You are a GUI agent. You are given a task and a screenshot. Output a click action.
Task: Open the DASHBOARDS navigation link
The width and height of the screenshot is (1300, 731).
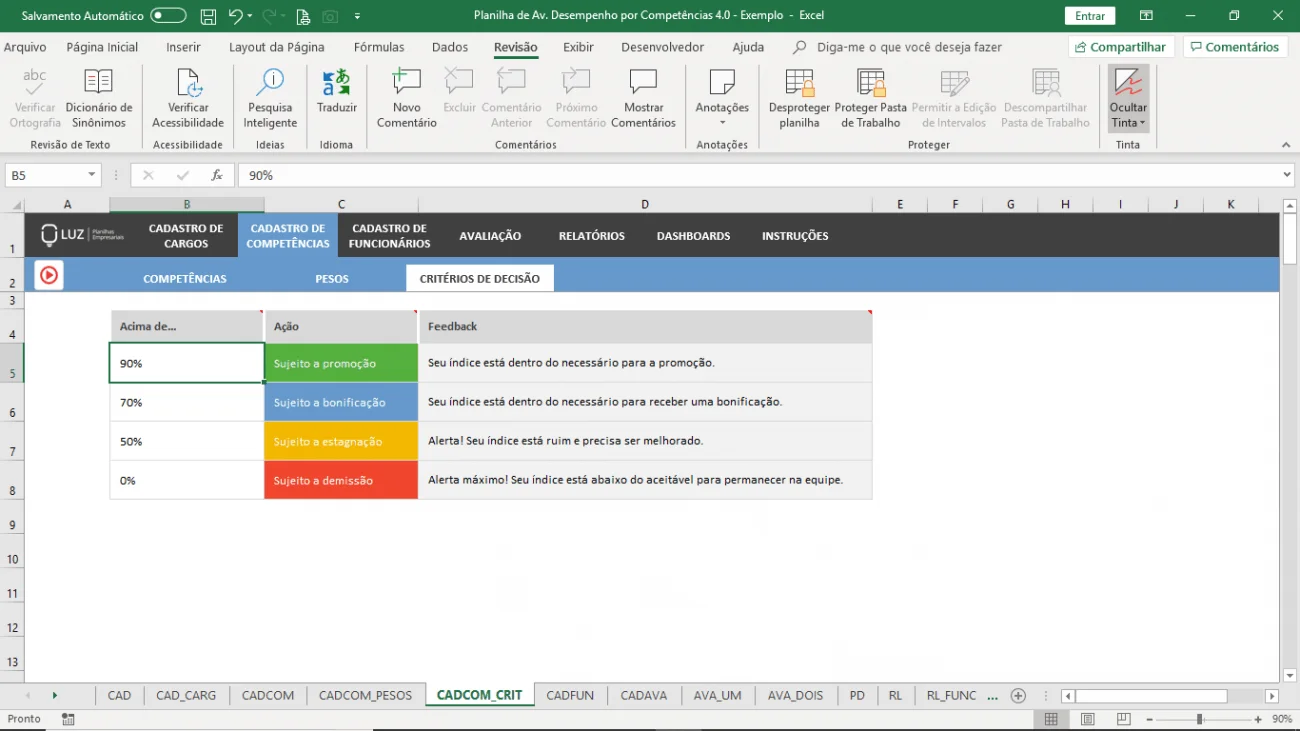693,236
